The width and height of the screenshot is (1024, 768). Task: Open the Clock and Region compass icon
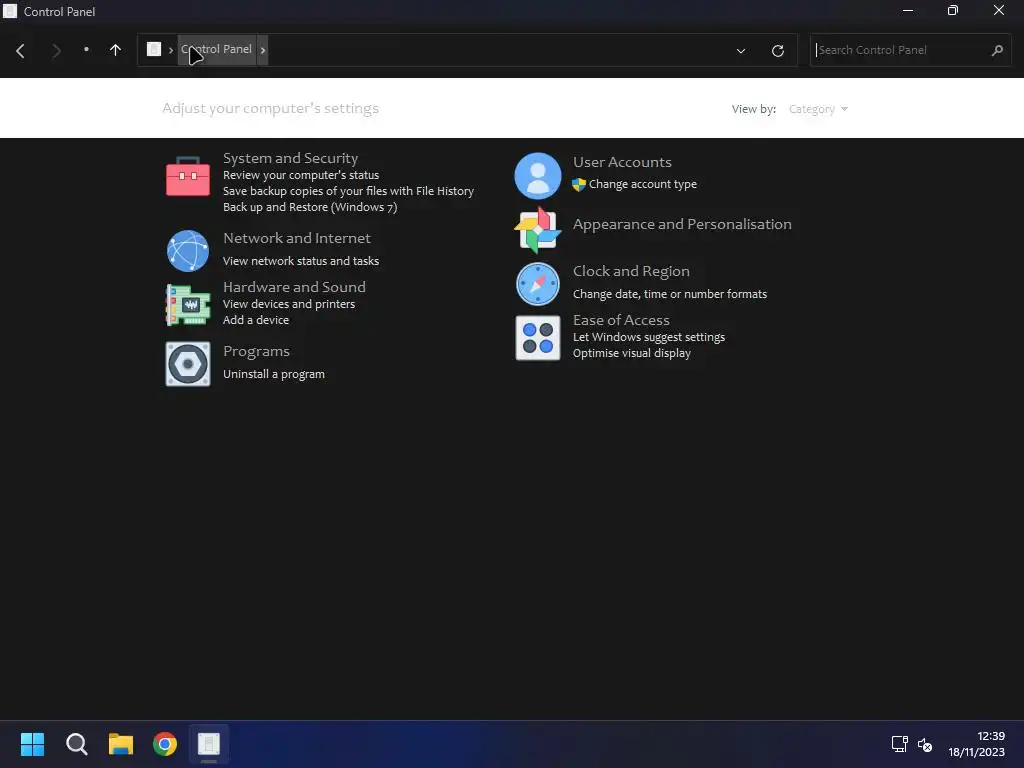(537, 284)
